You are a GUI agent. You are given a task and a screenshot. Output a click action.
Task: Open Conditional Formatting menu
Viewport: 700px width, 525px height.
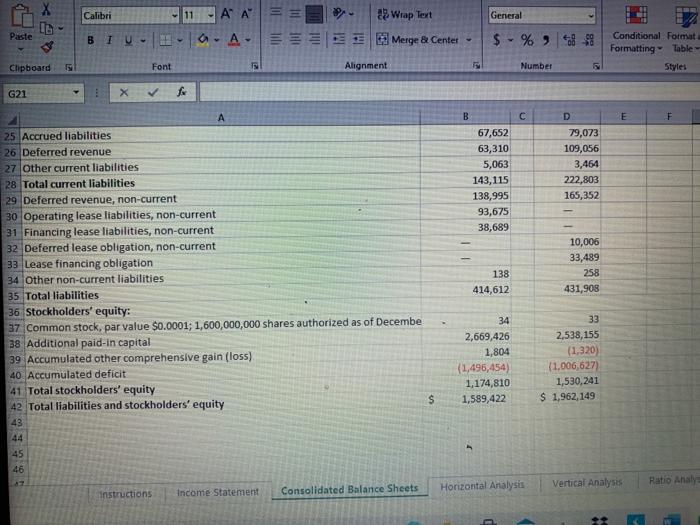(x=636, y=29)
